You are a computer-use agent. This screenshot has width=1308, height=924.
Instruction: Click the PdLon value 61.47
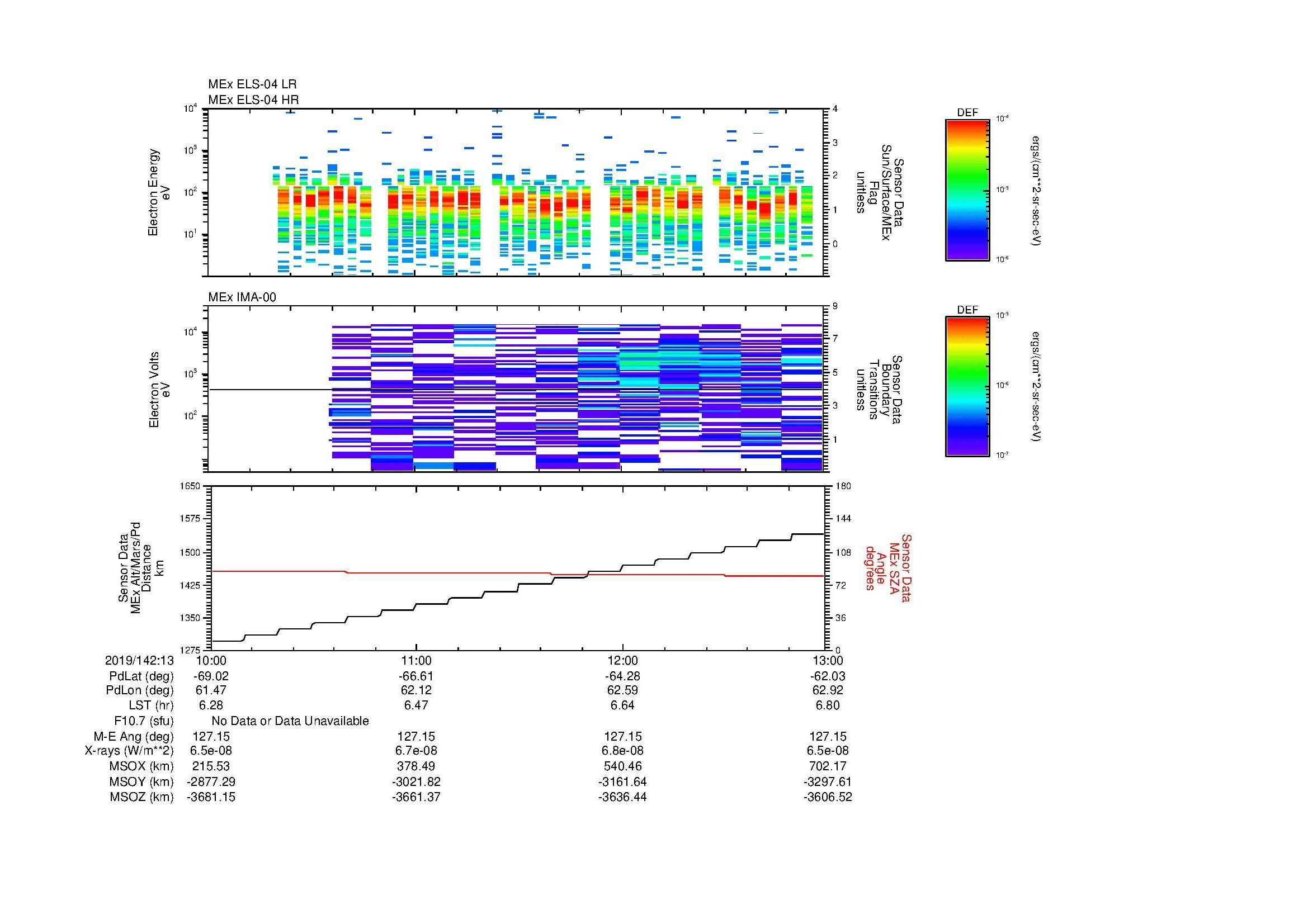[211, 690]
